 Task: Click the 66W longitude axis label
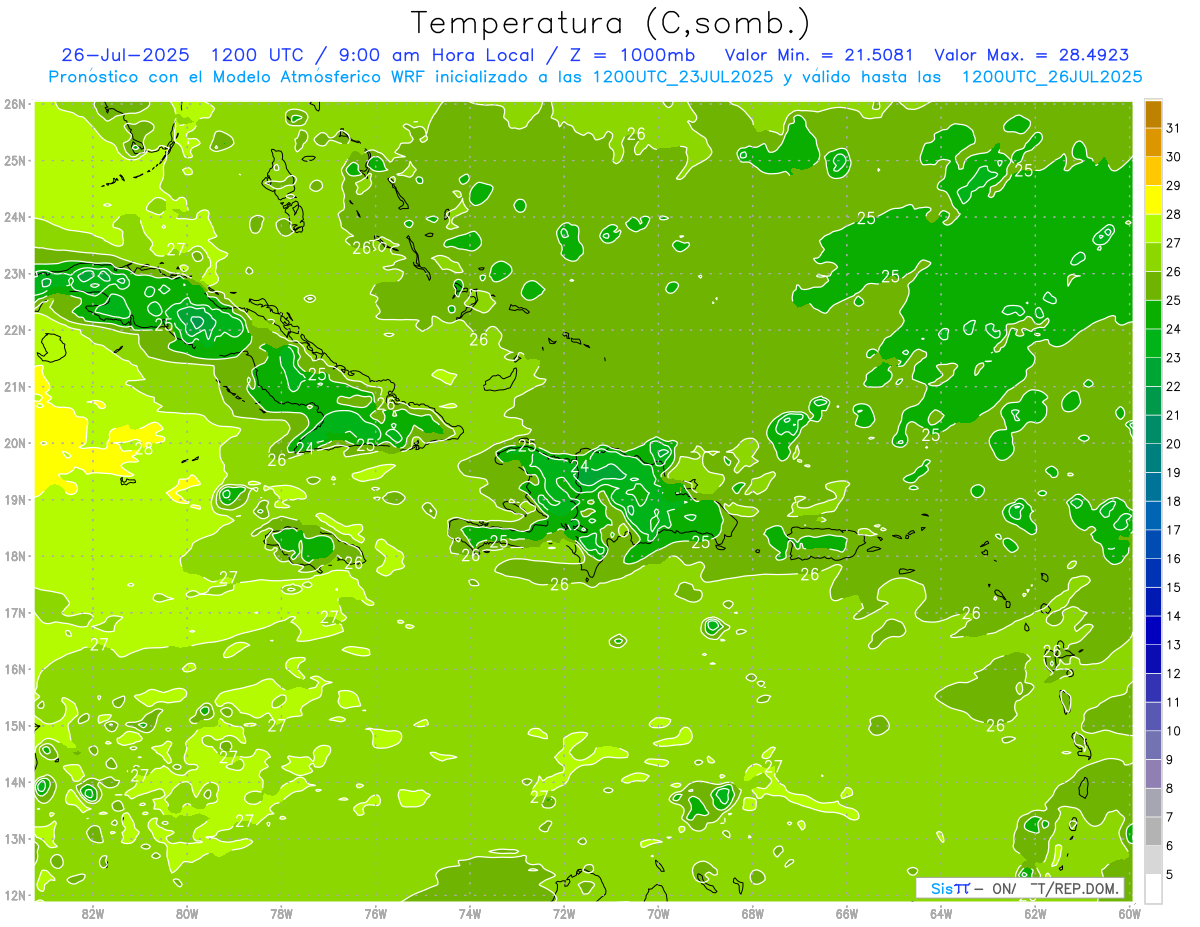pyautogui.click(x=847, y=913)
